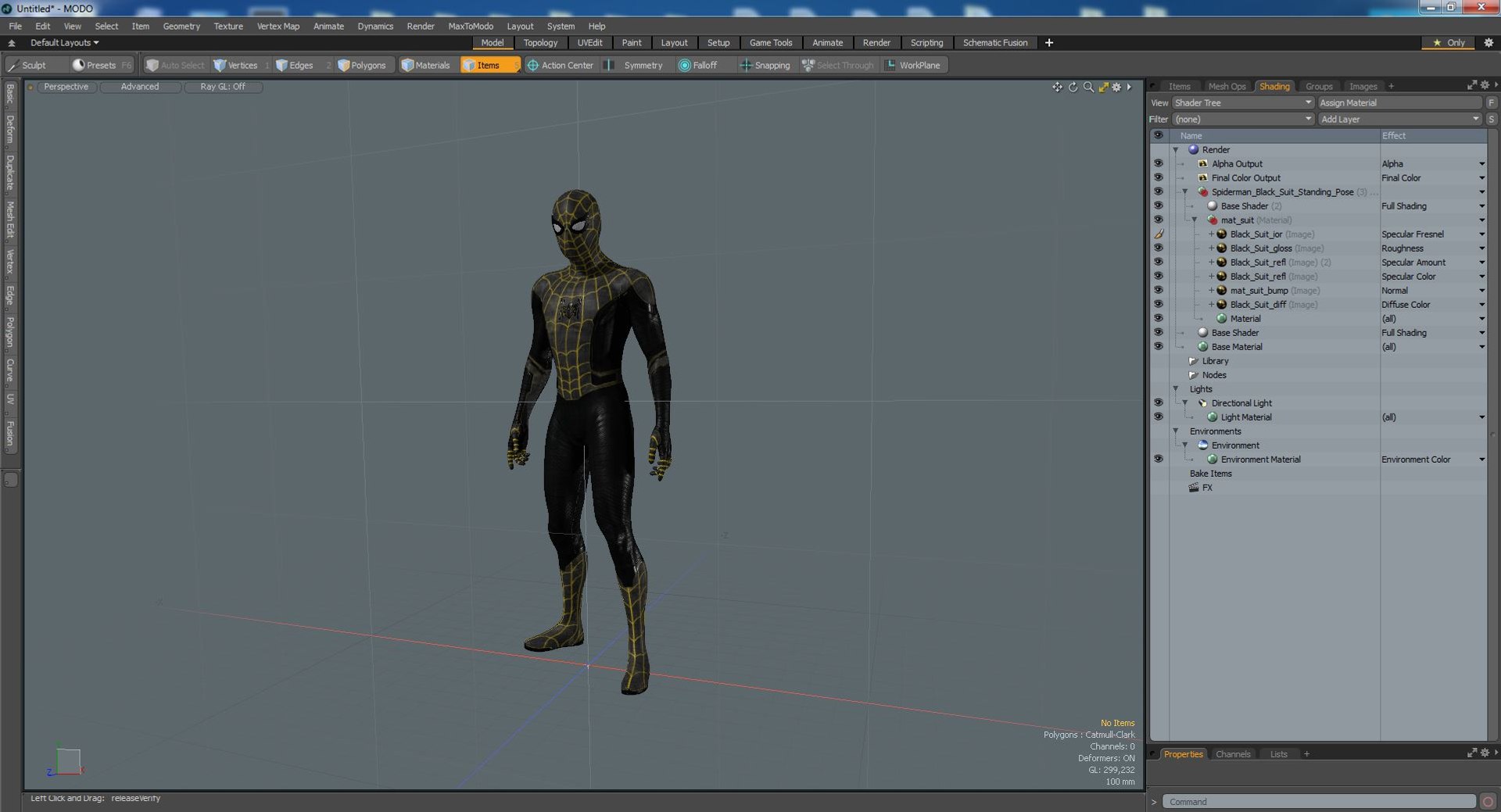The width and height of the screenshot is (1501, 812).
Task: Click the Command input field
Action: [1319, 802]
